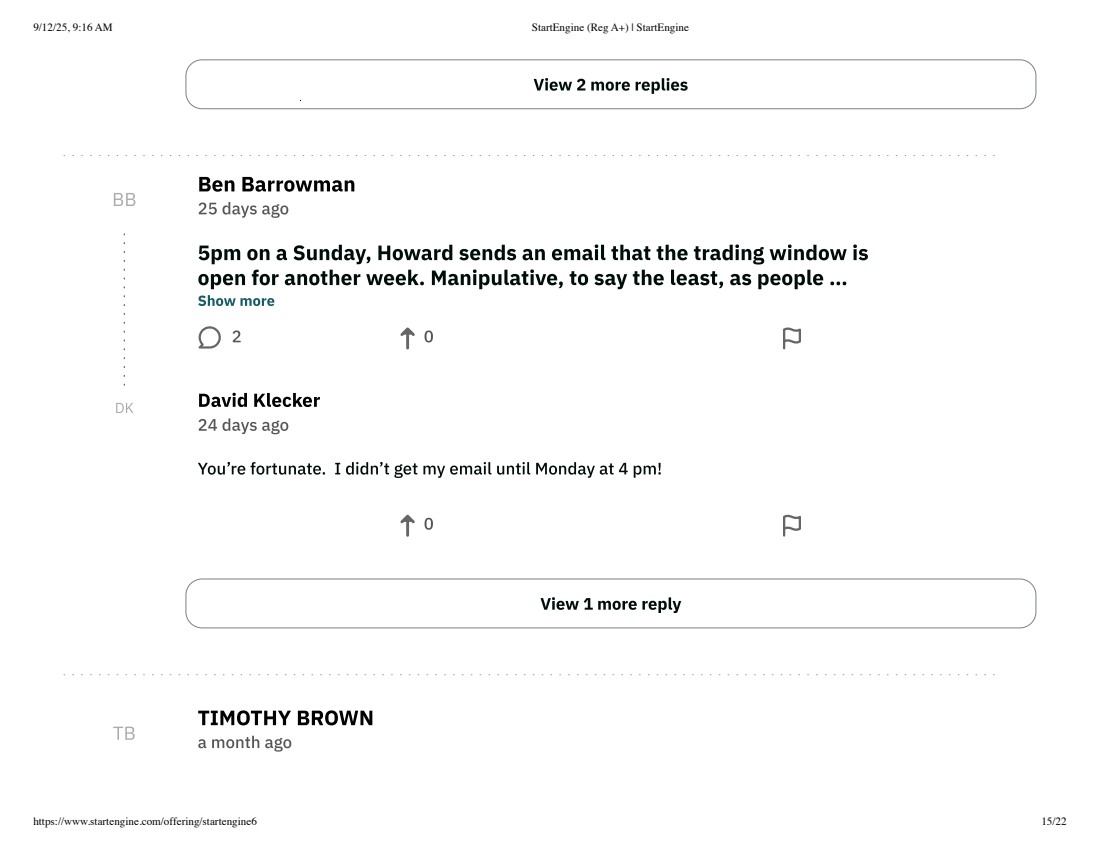The width and height of the screenshot is (1100, 849).
Task: Click the 25 days ago timestamp
Action: pyautogui.click(x=243, y=209)
